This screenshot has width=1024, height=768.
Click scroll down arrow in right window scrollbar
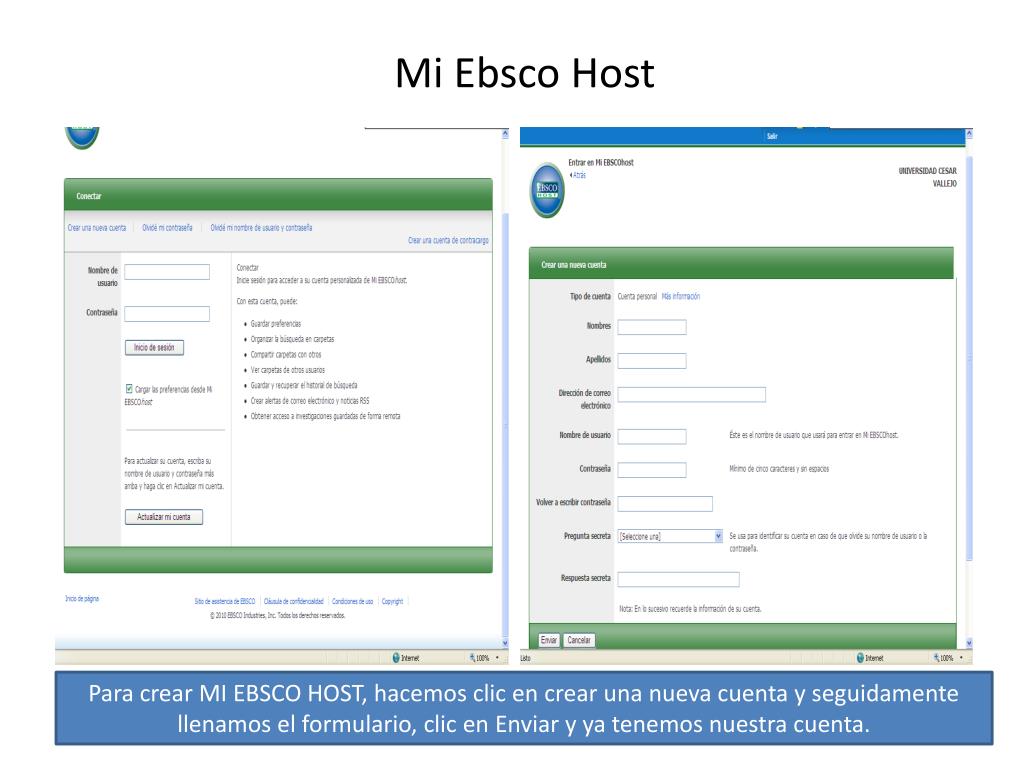click(x=969, y=643)
